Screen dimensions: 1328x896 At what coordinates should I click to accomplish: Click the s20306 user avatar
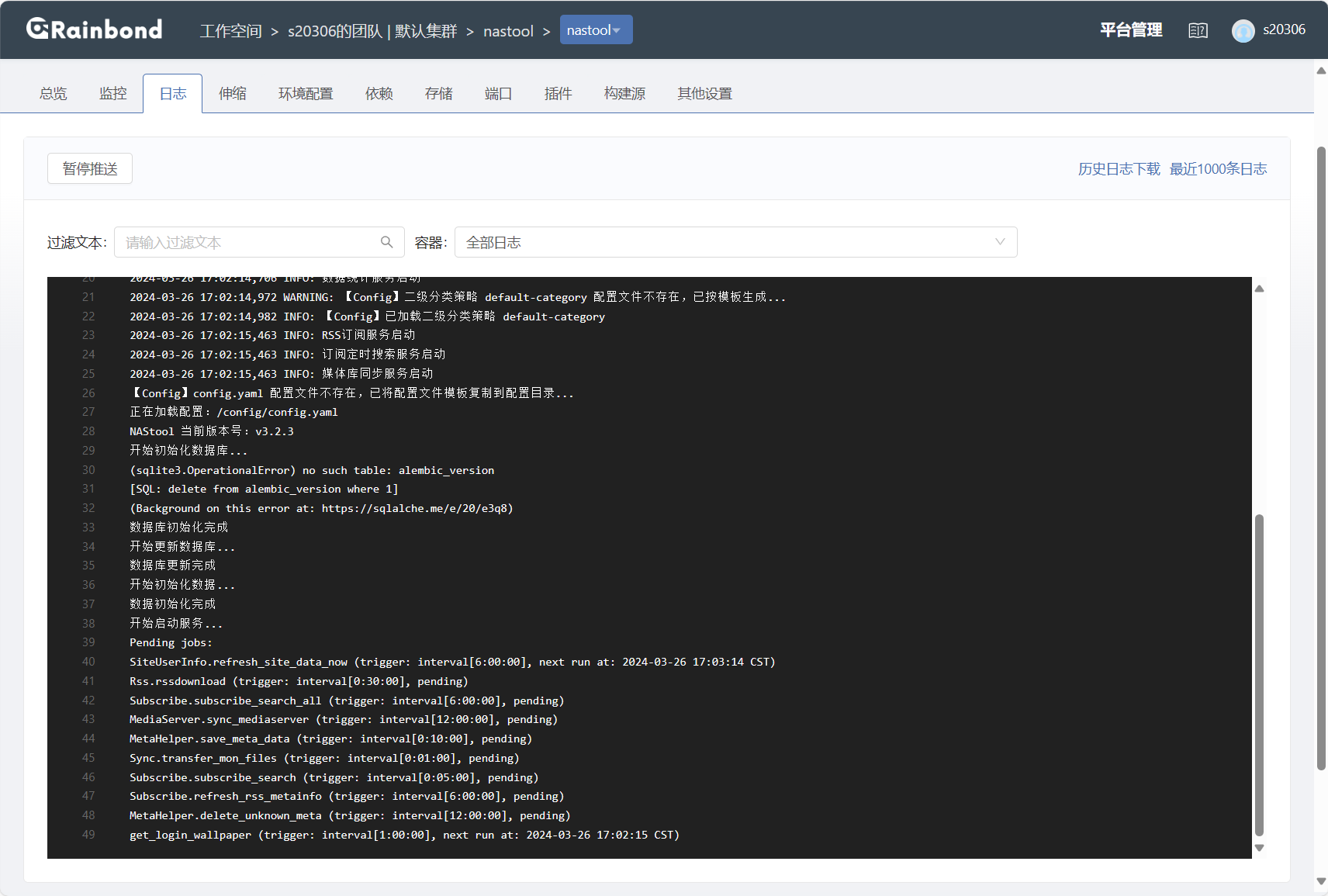pos(1243,30)
